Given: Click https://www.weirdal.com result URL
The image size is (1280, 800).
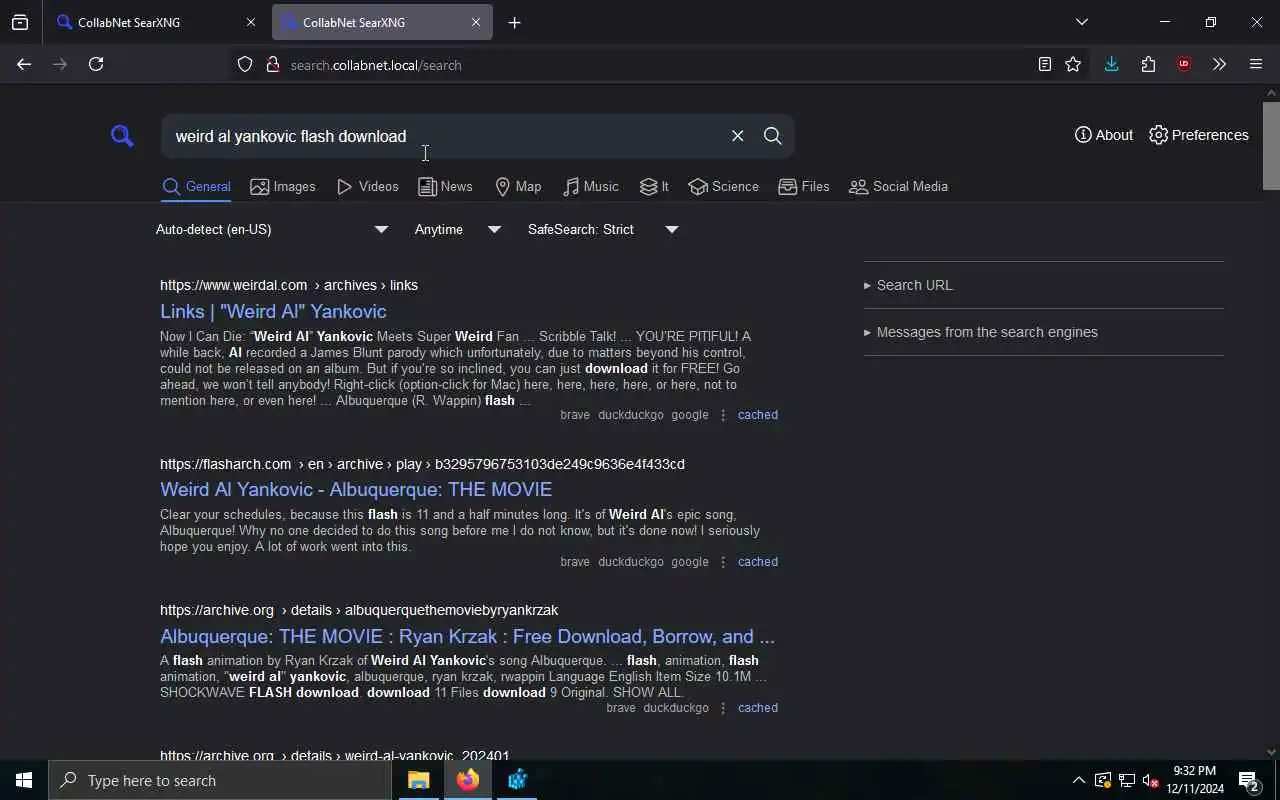Looking at the screenshot, I should [x=289, y=285].
